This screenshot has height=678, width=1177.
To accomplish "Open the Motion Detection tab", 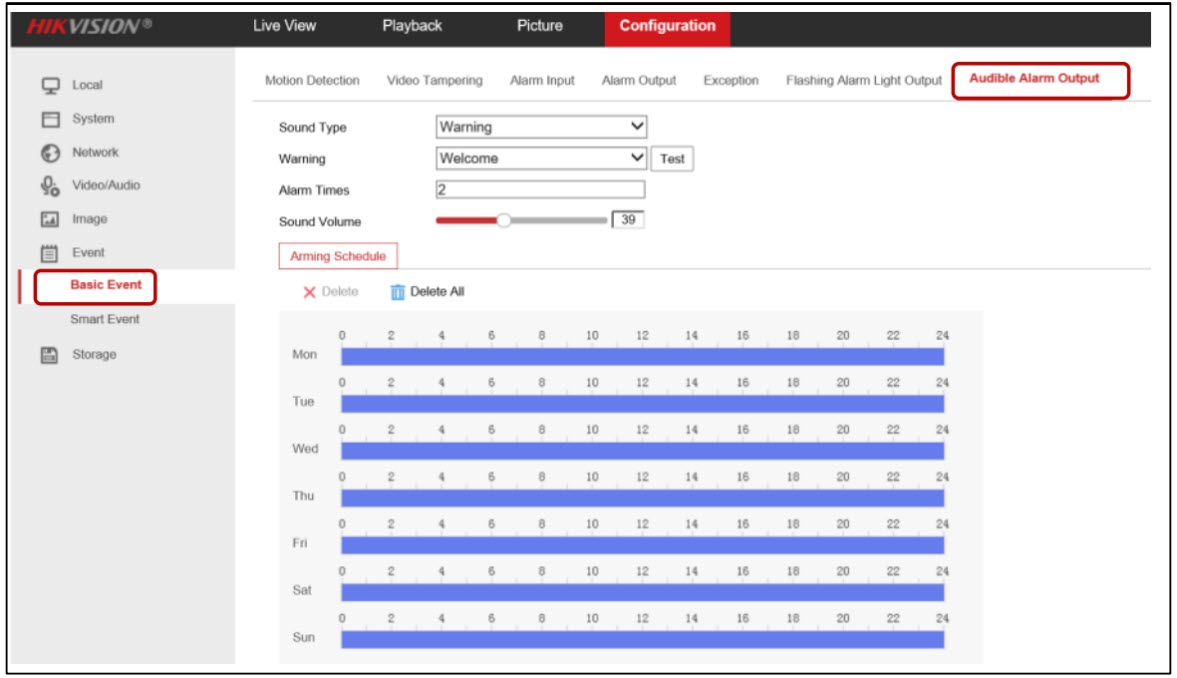I will (x=312, y=81).
